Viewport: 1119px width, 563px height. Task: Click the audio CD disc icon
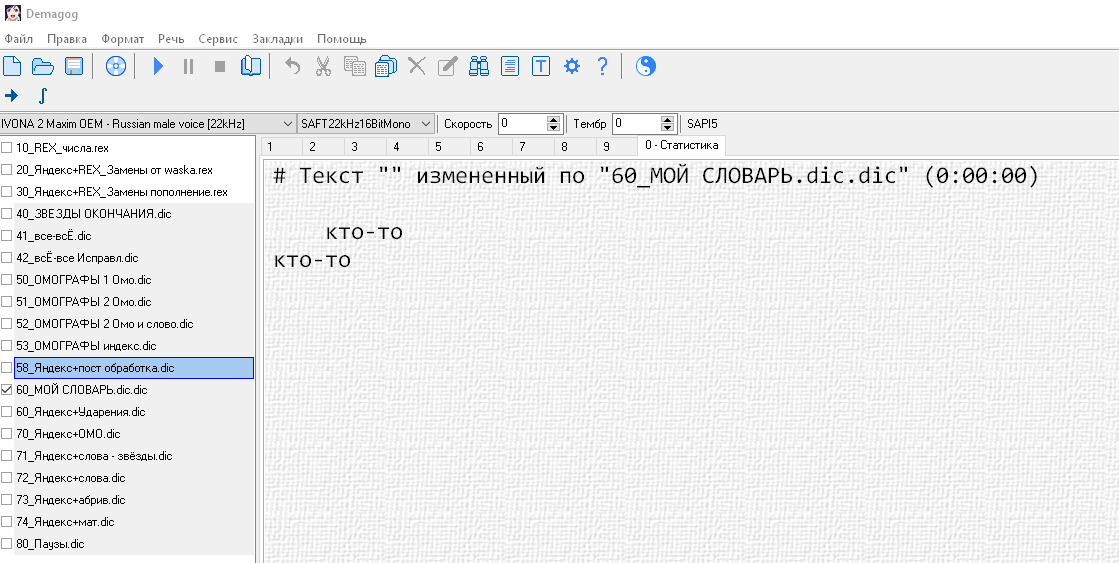[x=116, y=67]
